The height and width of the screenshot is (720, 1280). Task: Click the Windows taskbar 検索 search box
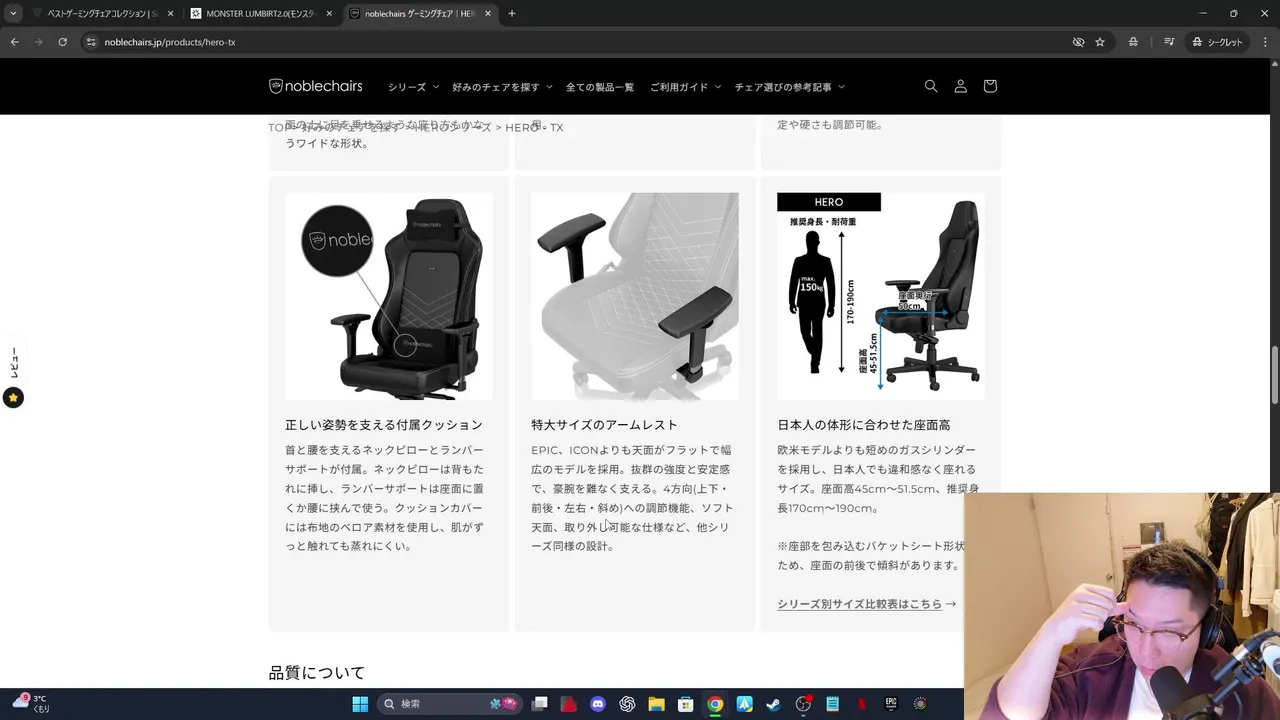pos(450,704)
